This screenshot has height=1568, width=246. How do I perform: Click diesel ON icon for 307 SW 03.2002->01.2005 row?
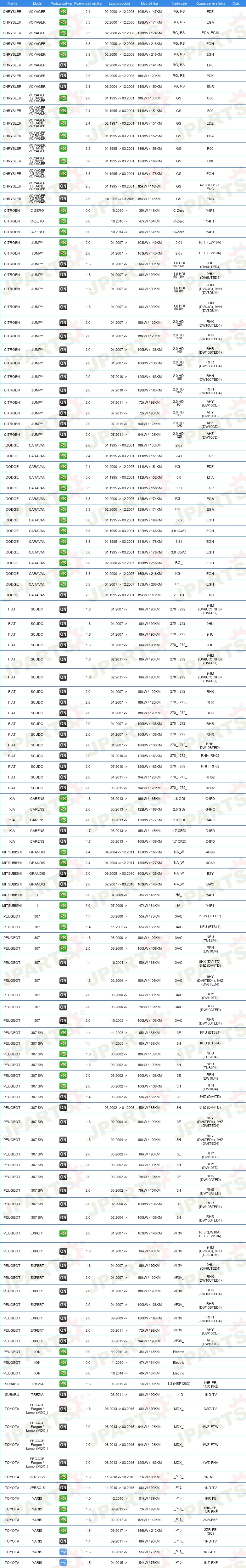(63, 1108)
